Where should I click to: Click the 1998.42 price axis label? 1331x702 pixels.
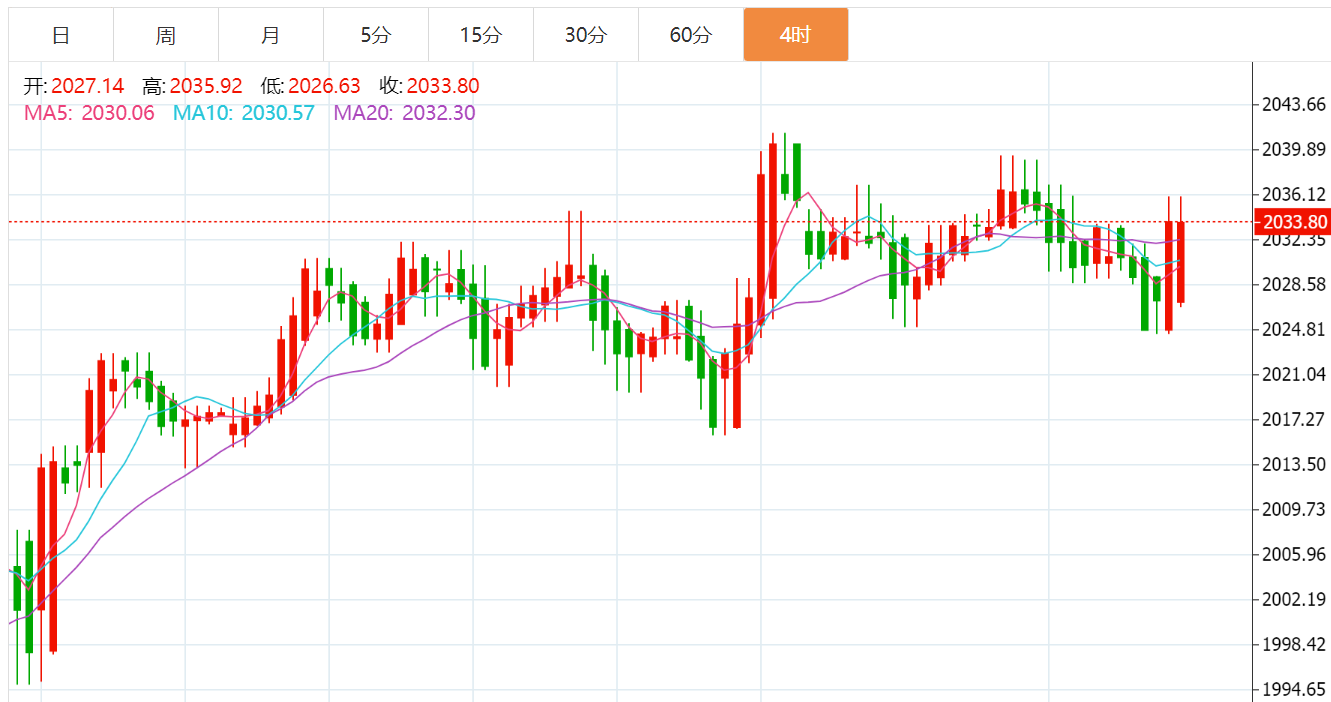tap(1294, 645)
